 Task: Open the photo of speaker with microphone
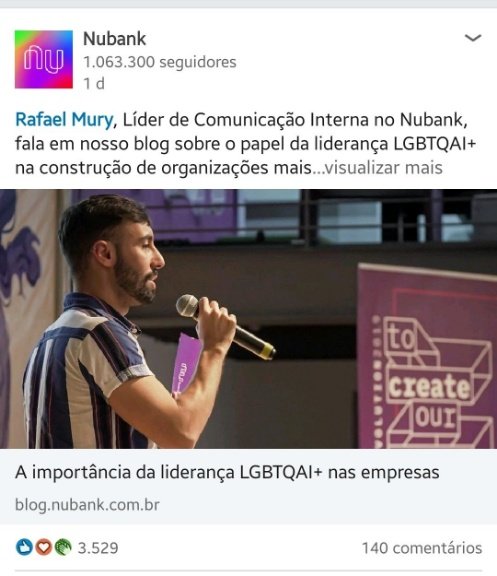pos(248,318)
